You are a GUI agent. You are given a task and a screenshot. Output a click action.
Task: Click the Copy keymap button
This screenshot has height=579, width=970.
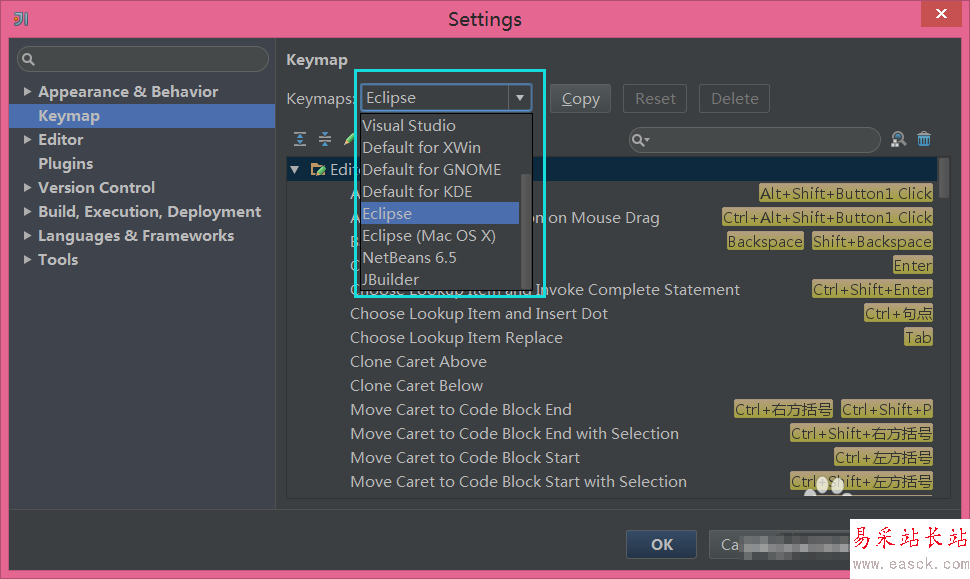(x=580, y=99)
